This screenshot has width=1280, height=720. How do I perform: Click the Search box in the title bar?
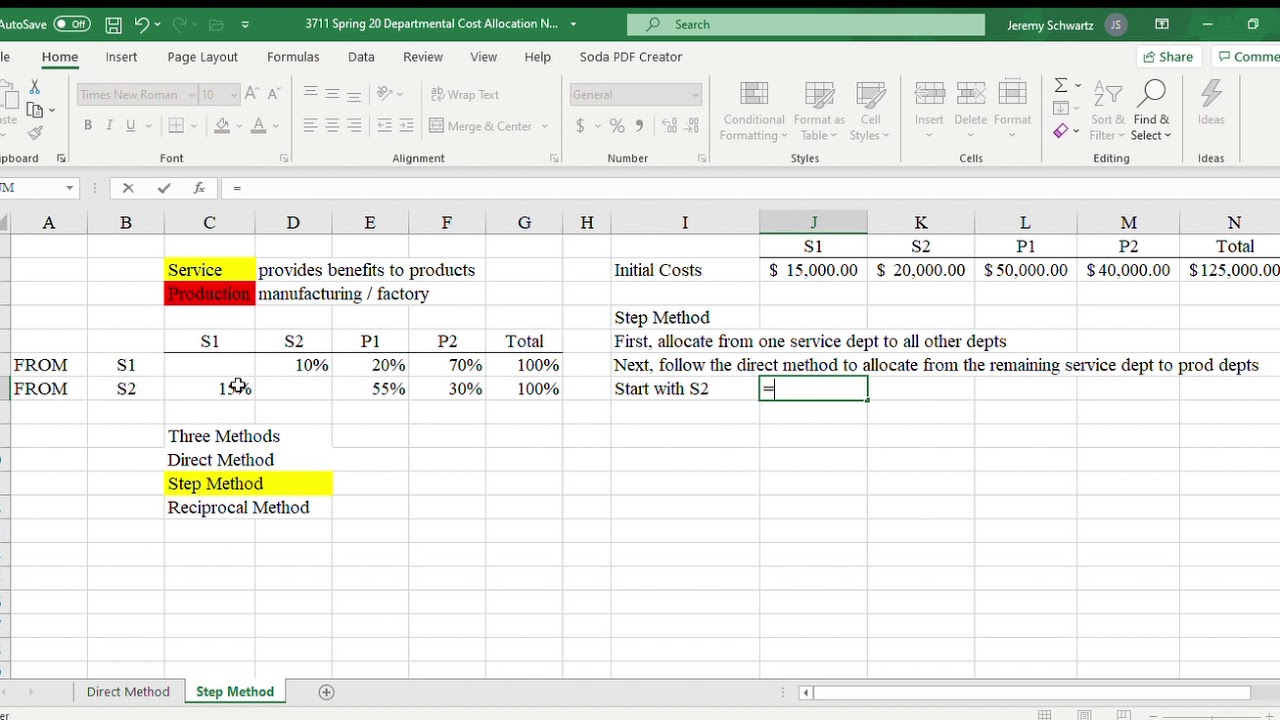click(806, 24)
